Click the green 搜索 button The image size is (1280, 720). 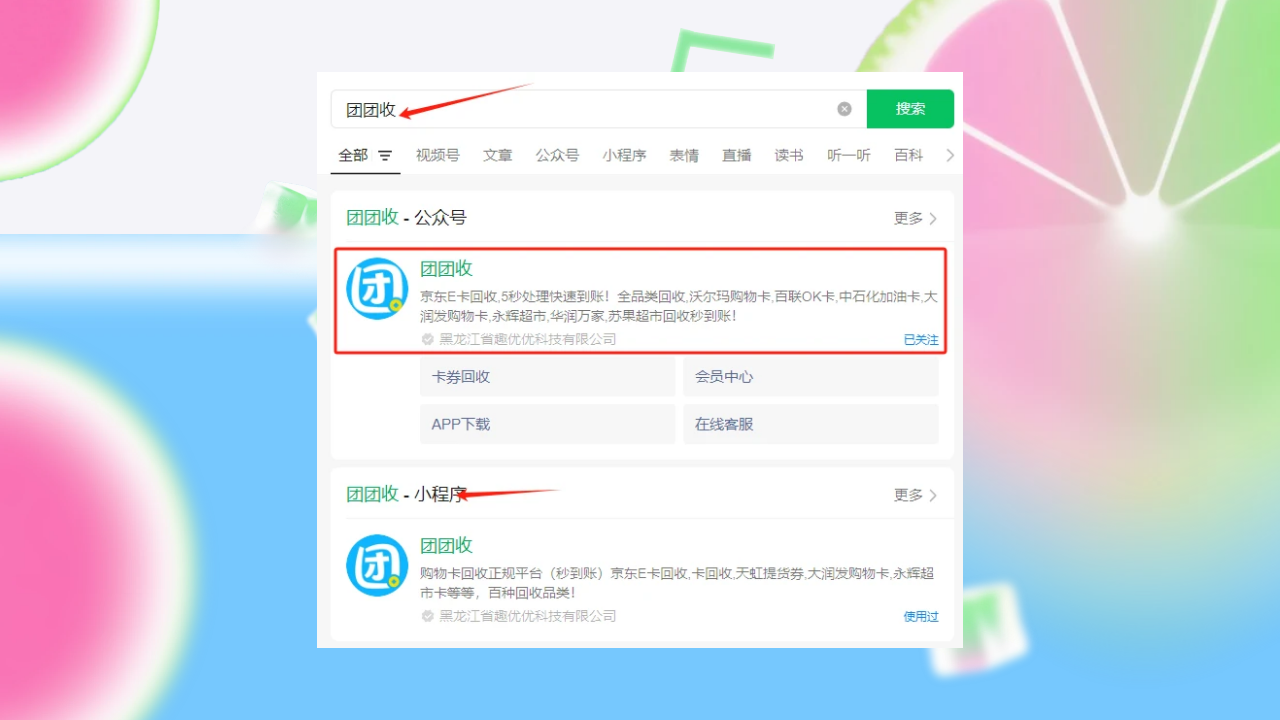pyautogui.click(x=910, y=109)
